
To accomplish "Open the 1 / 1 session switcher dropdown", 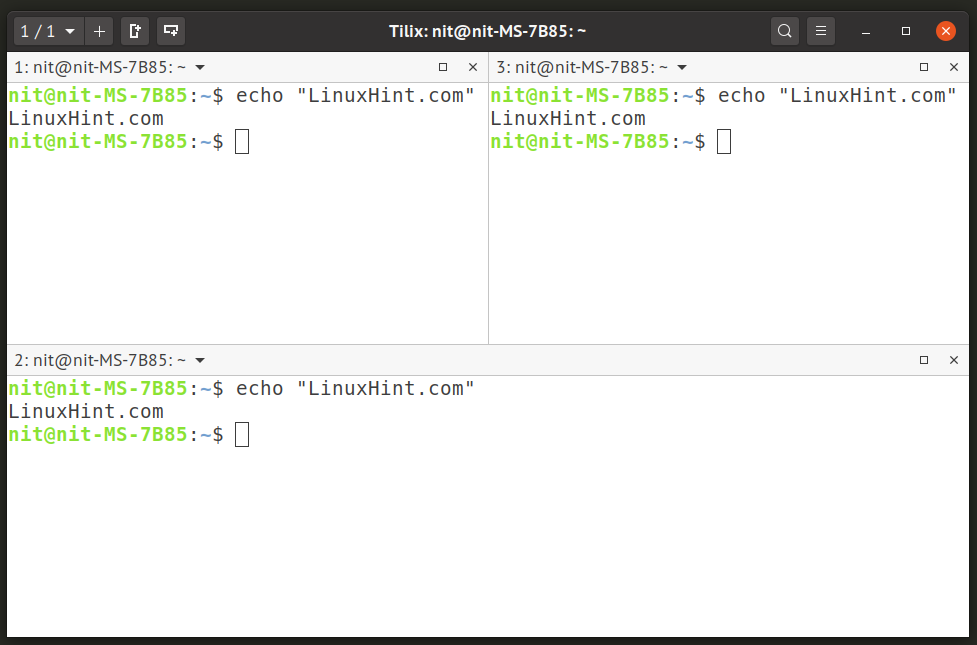I will [x=48, y=31].
